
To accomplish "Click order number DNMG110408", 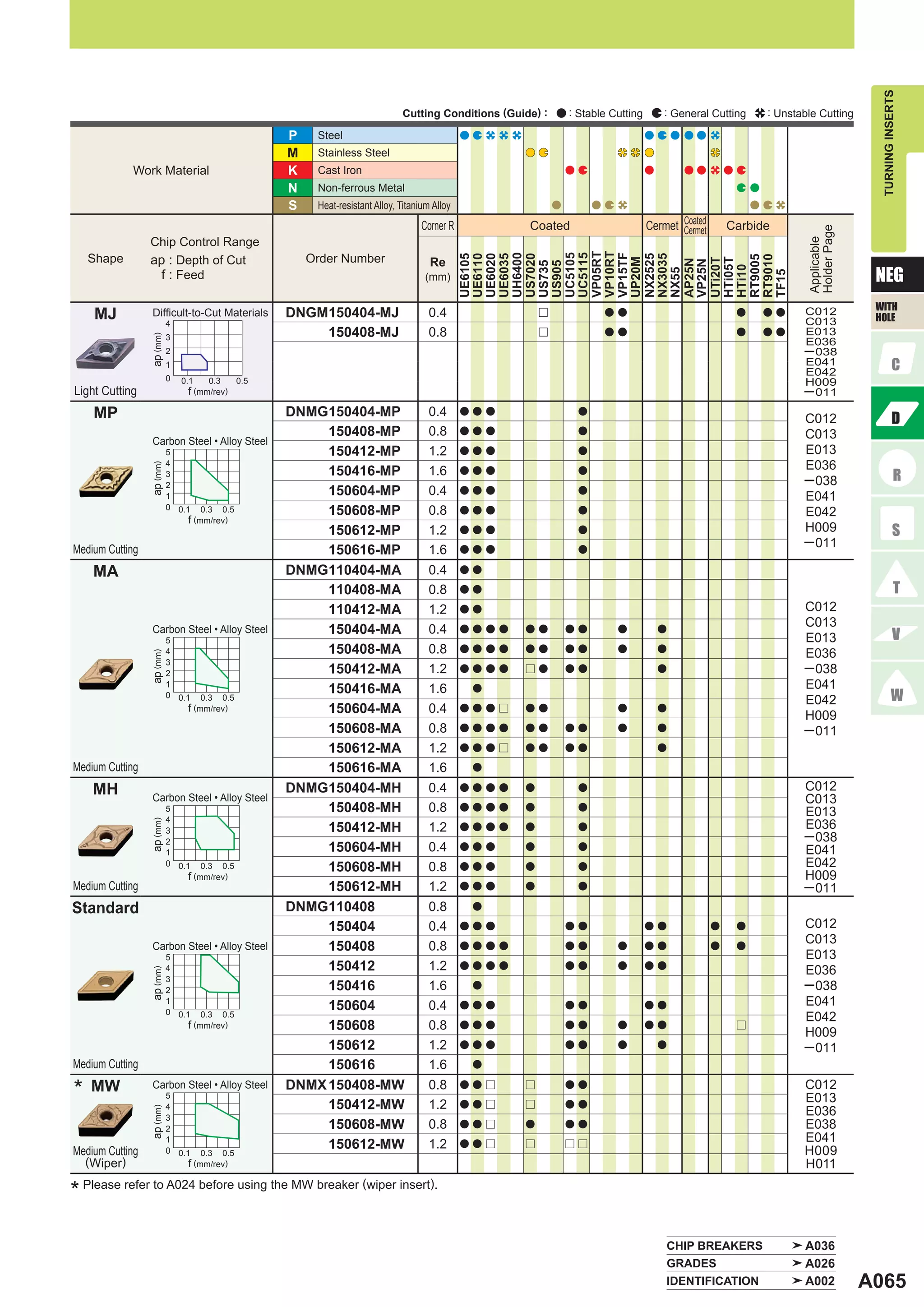I will [330, 907].
